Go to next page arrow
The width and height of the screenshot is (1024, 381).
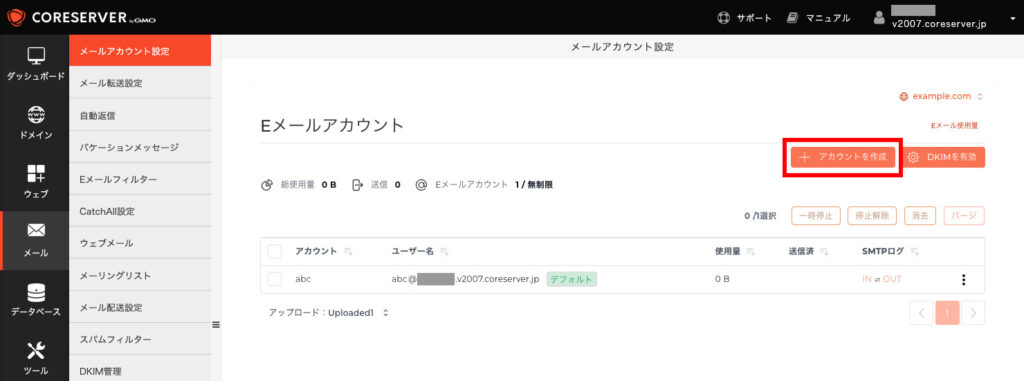point(973,313)
